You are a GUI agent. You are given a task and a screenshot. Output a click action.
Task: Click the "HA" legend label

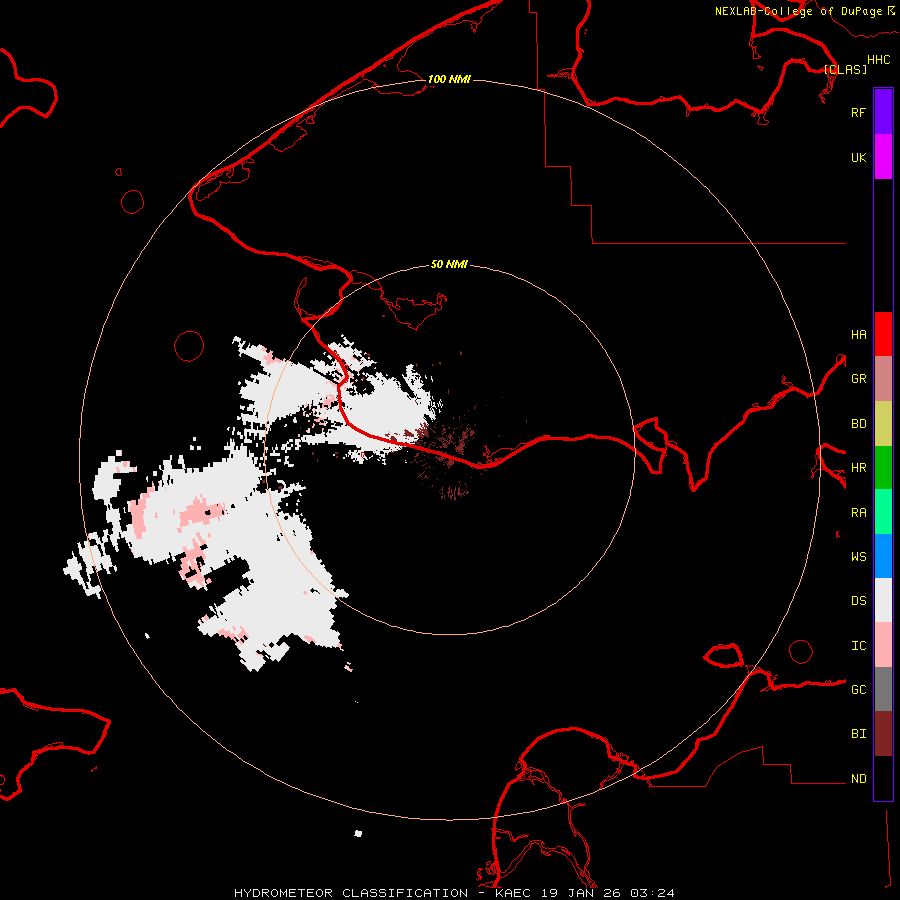pyautogui.click(x=858, y=334)
